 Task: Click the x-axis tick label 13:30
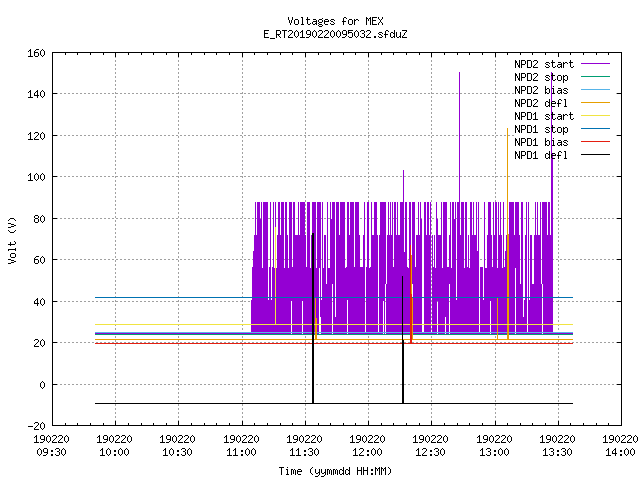(x=558, y=452)
